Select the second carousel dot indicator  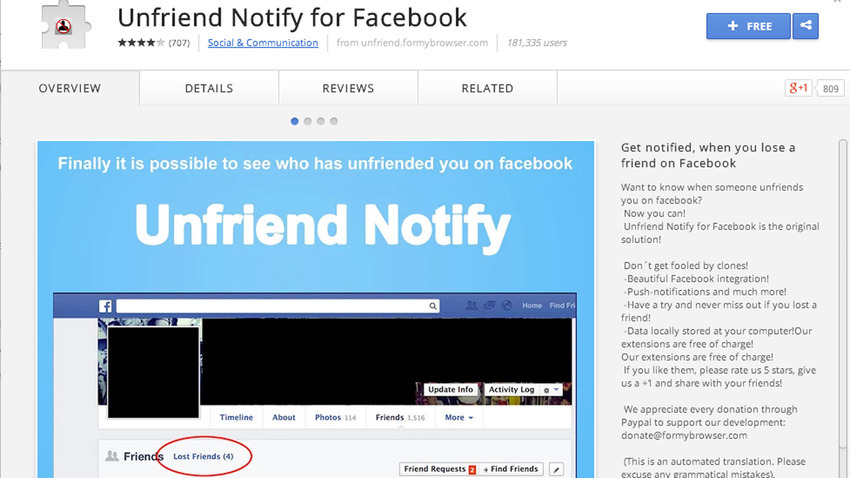click(x=308, y=121)
